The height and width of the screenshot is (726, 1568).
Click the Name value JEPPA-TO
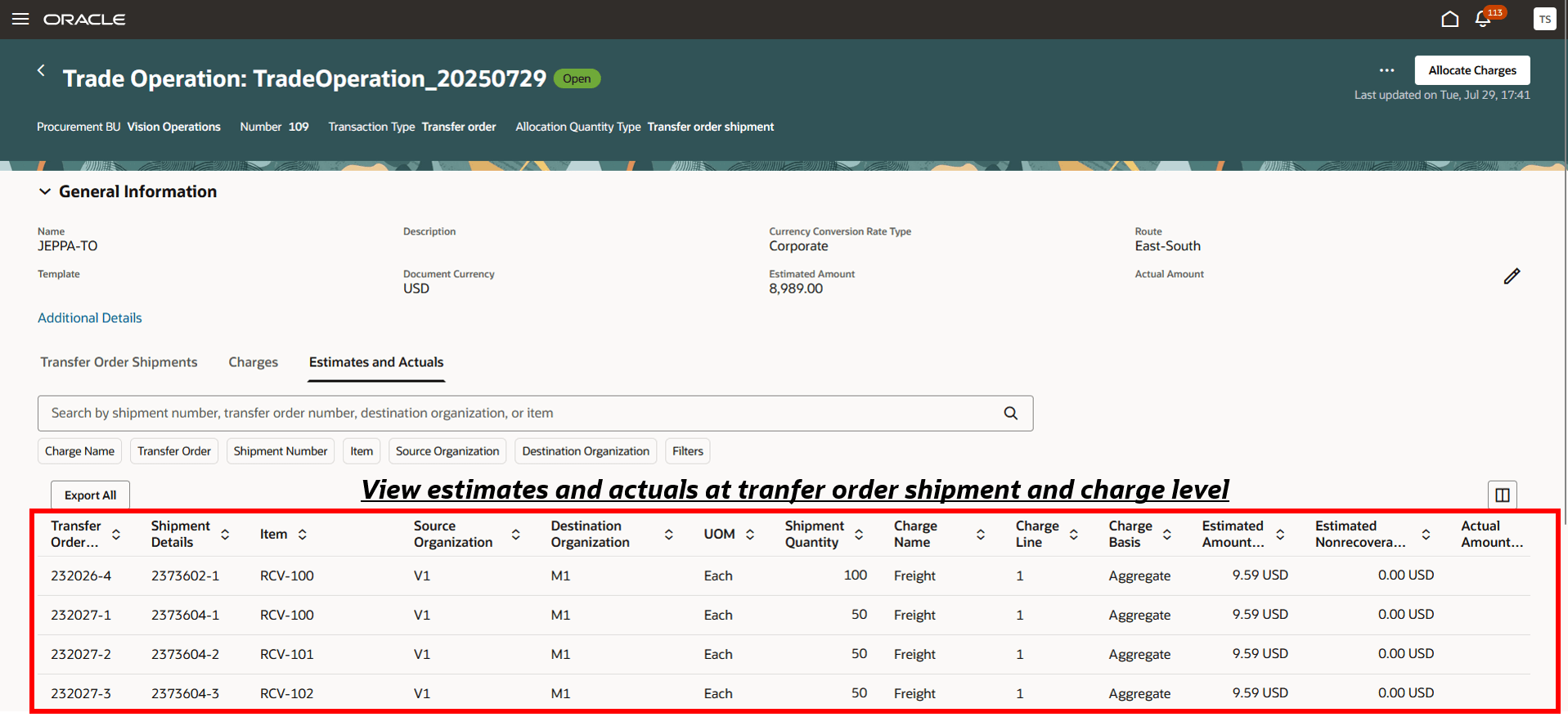67,246
